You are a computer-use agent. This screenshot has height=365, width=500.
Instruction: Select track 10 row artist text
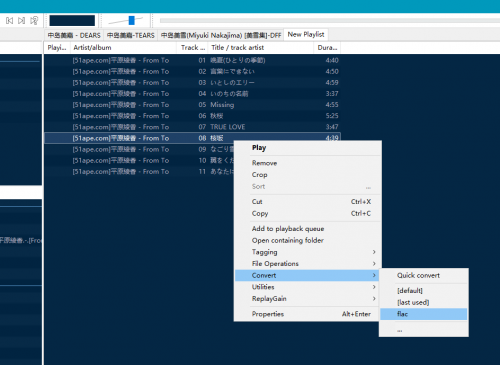(121, 160)
